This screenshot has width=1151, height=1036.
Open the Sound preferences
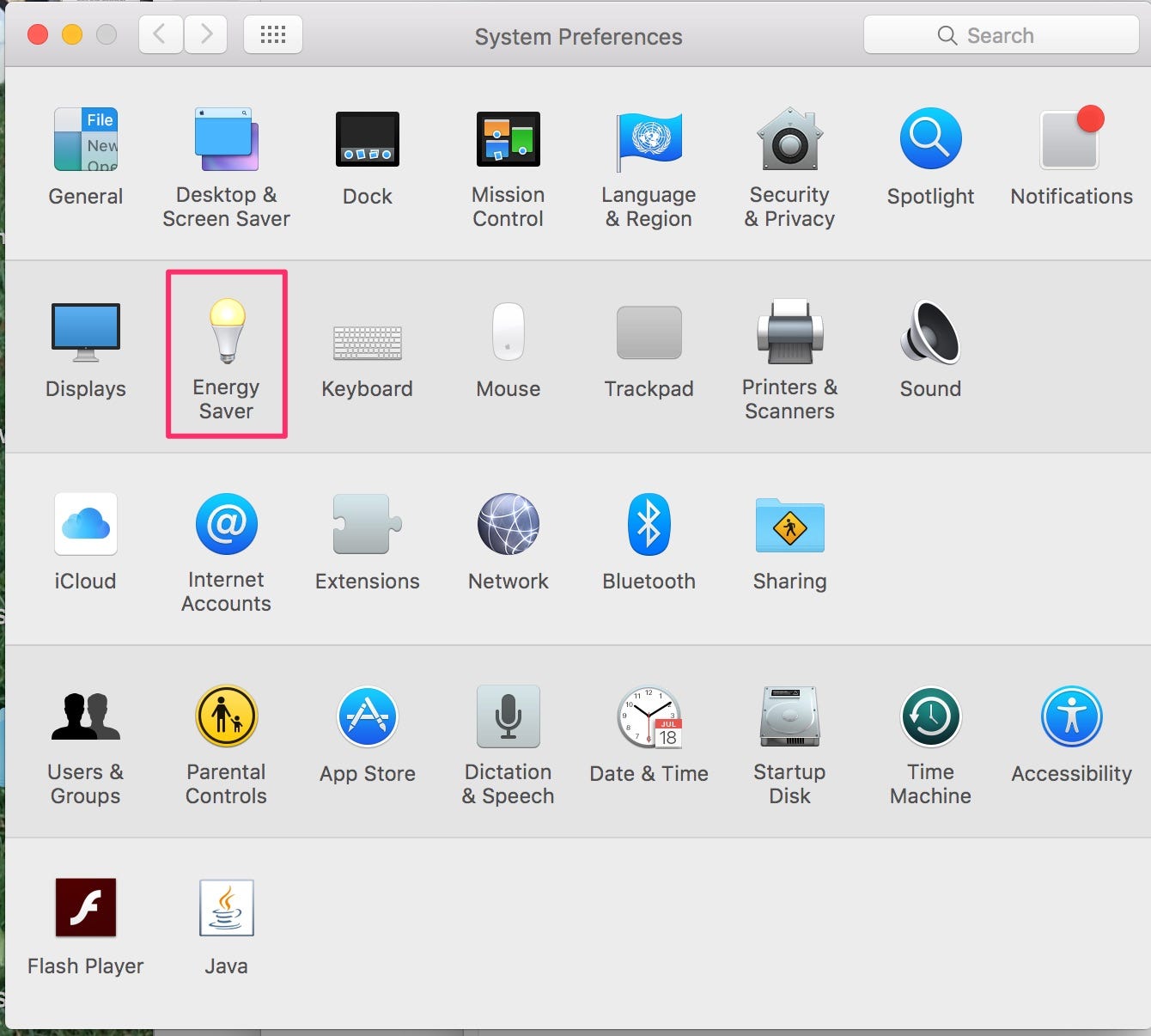(x=930, y=333)
